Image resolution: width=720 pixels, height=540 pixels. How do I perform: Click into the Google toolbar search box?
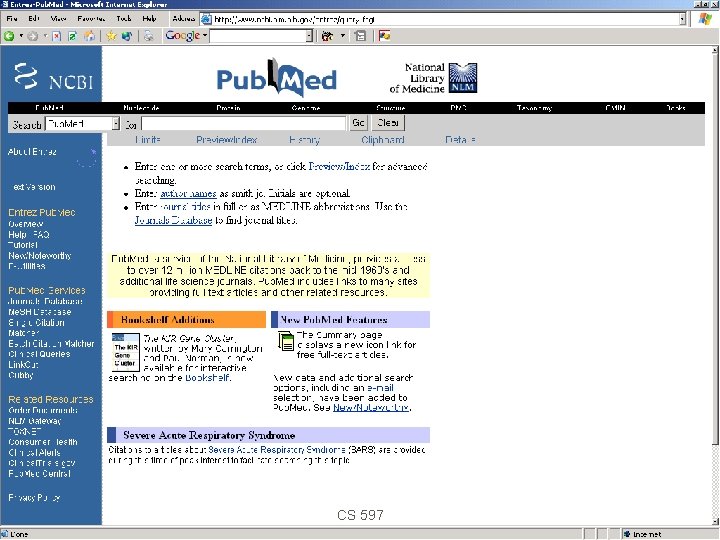[x=258, y=36]
